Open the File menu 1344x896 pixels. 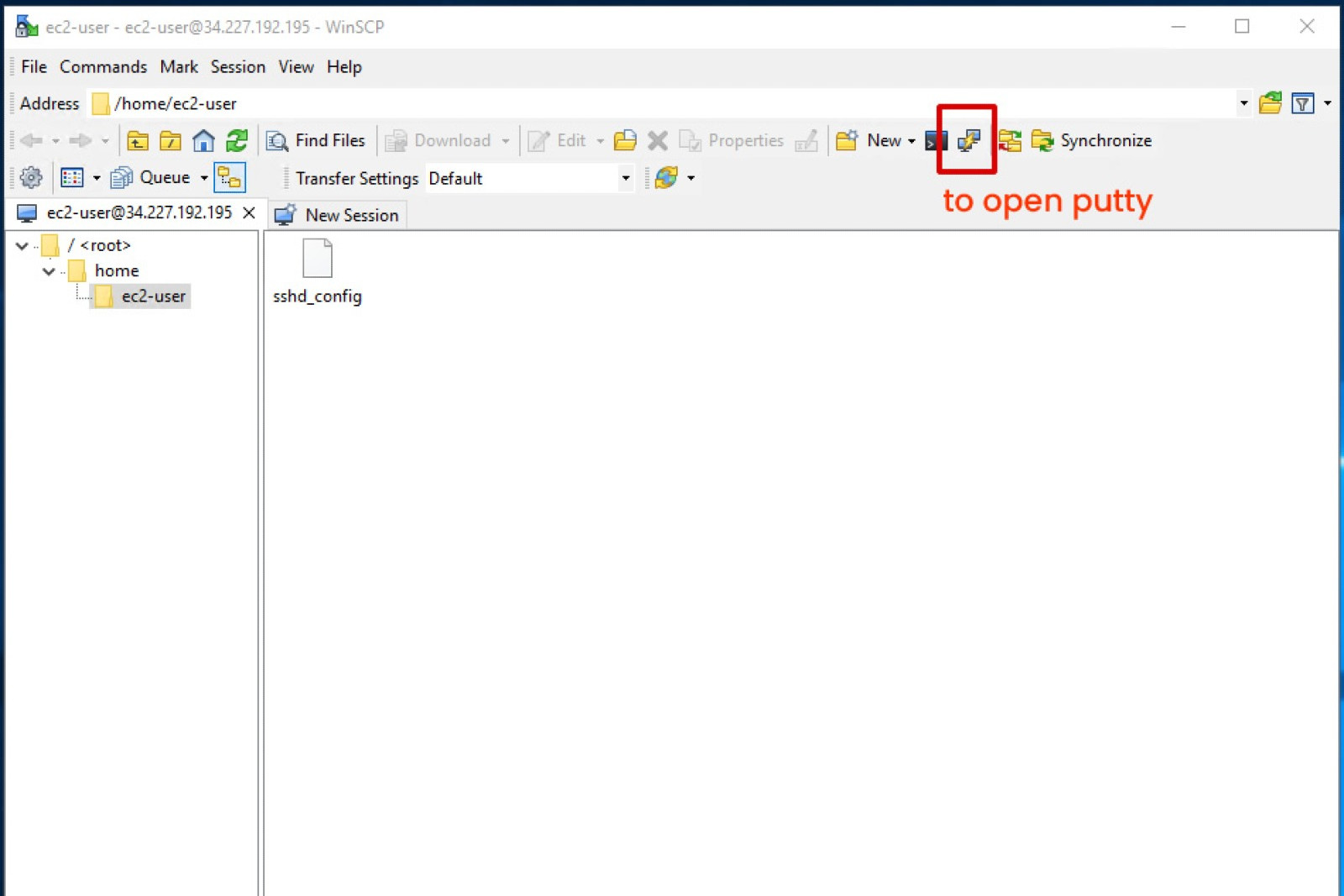tap(34, 67)
